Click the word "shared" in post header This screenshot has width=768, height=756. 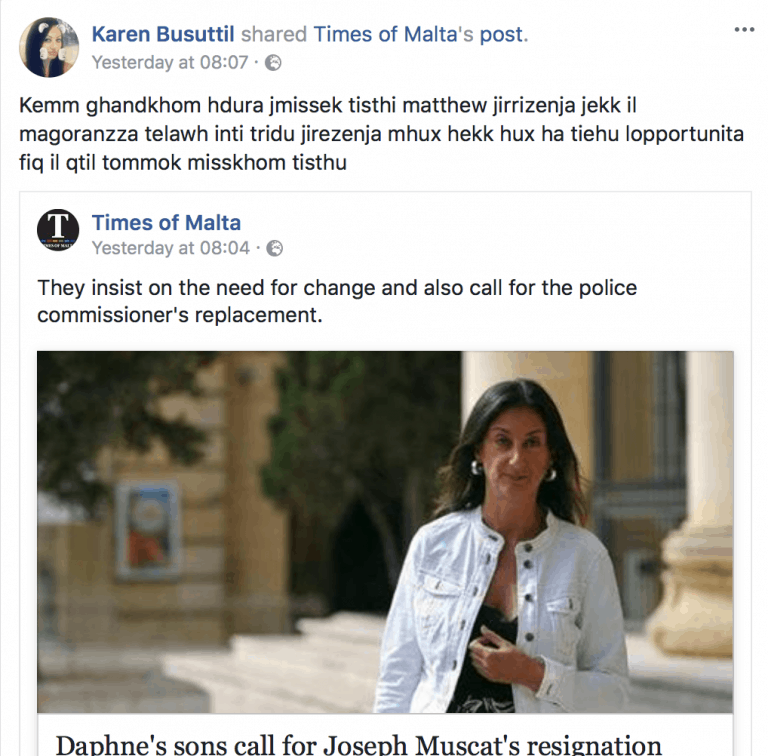coord(274,34)
